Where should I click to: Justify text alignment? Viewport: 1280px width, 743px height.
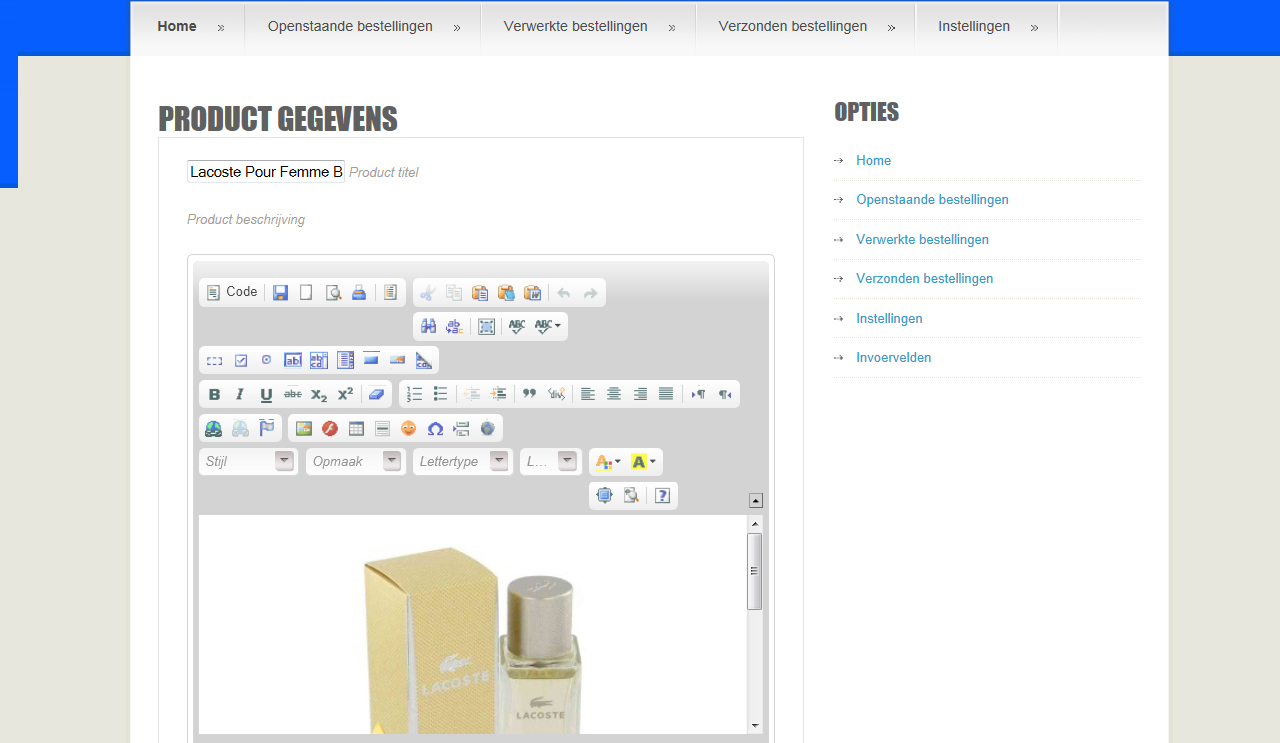666,394
